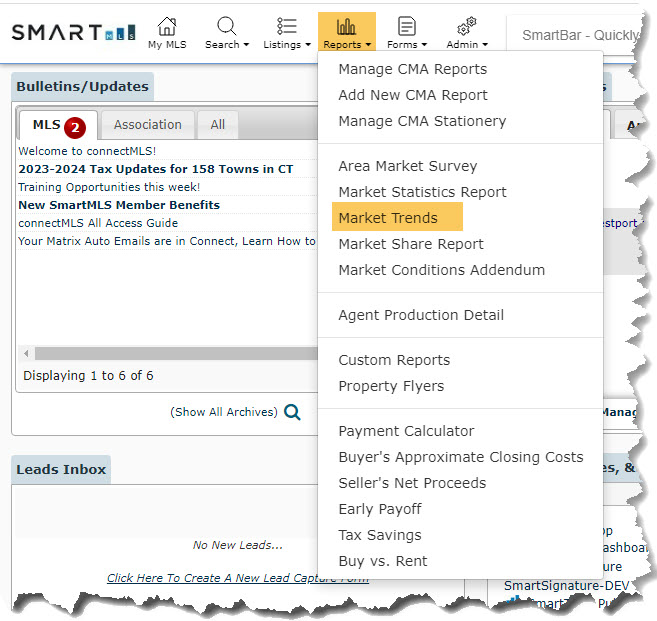
Task: Open Matrix Auto Emails bulletin
Action: [167, 241]
